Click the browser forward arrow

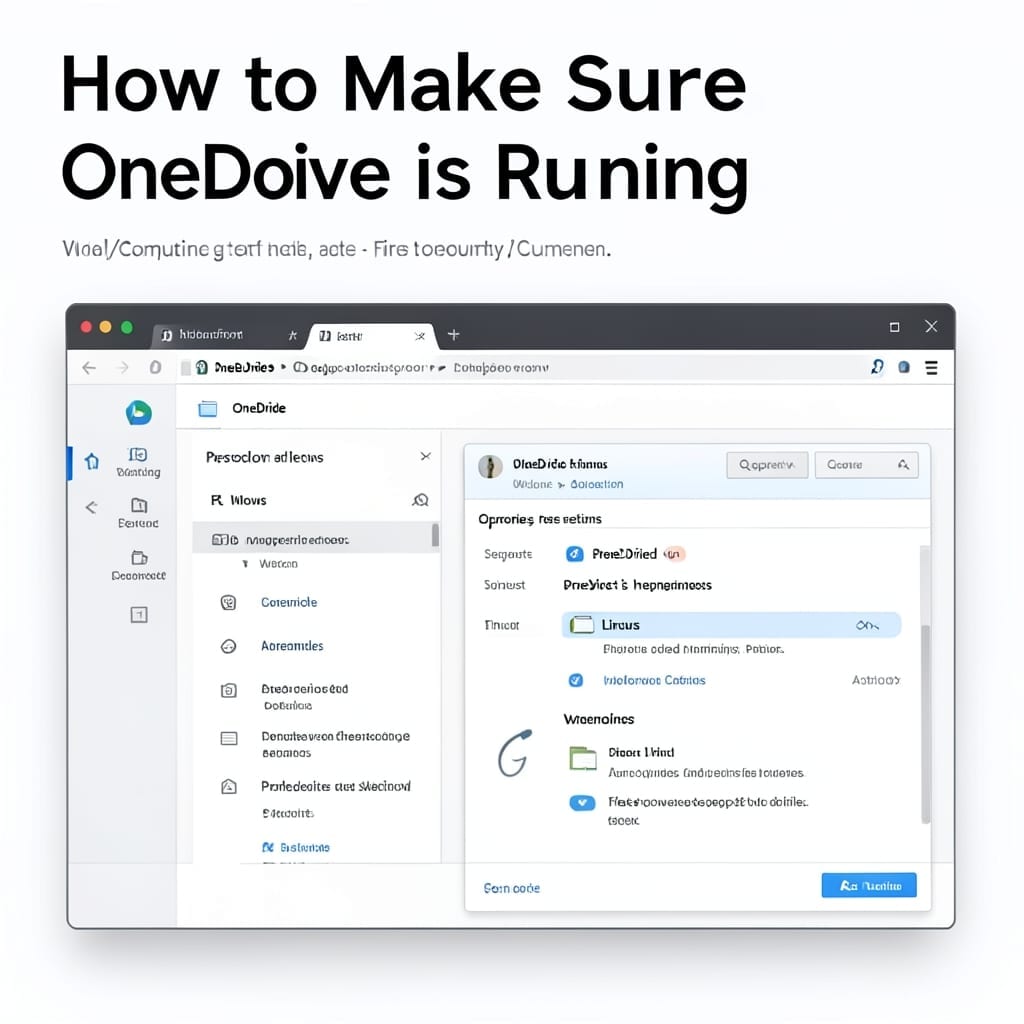123,368
